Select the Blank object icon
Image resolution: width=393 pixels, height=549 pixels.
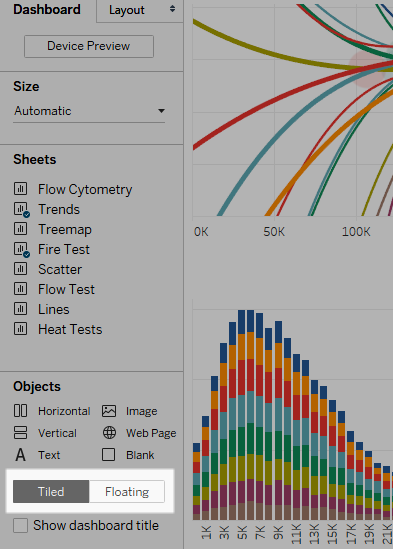point(109,455)
